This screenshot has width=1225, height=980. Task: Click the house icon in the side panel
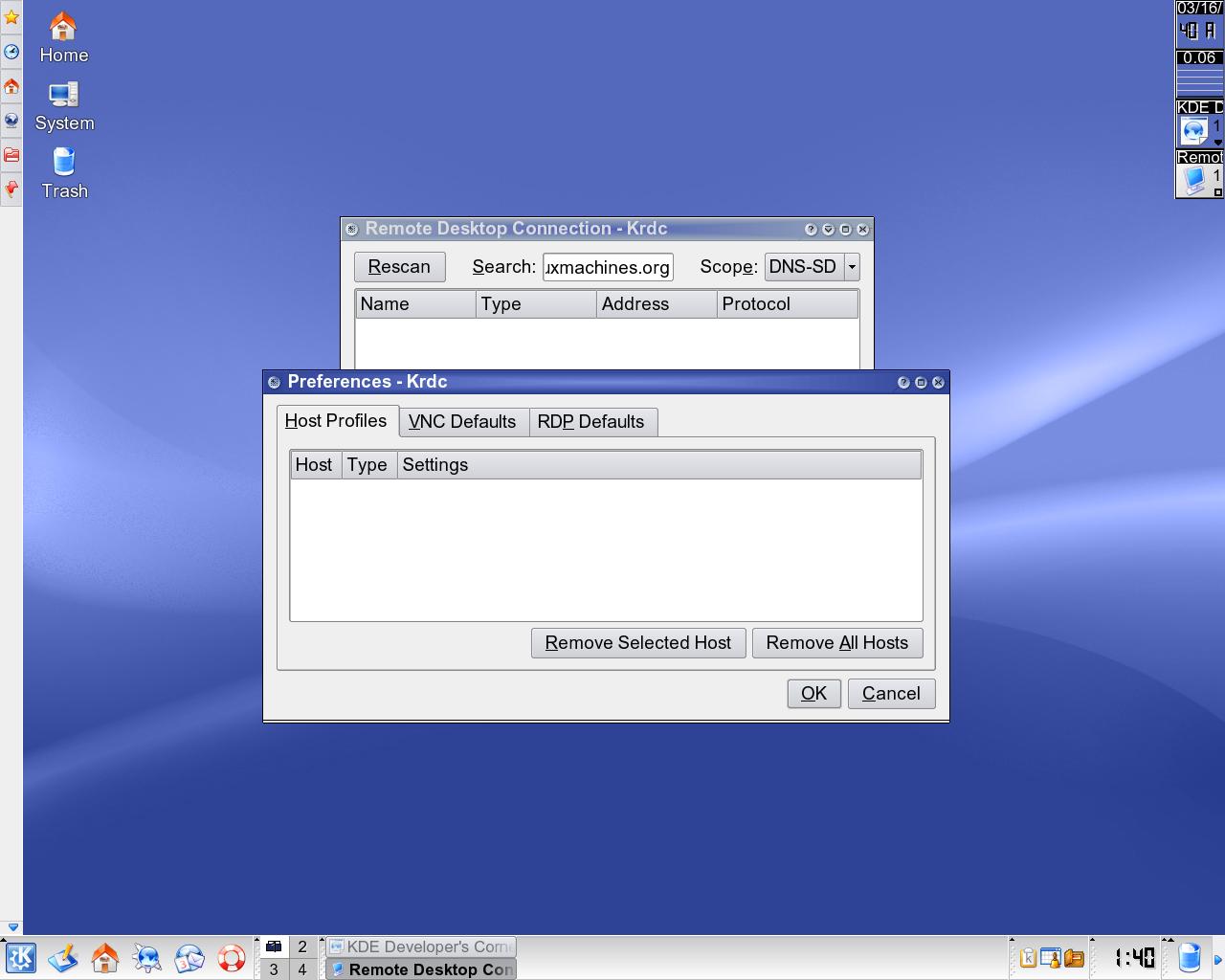click(11, 86)
